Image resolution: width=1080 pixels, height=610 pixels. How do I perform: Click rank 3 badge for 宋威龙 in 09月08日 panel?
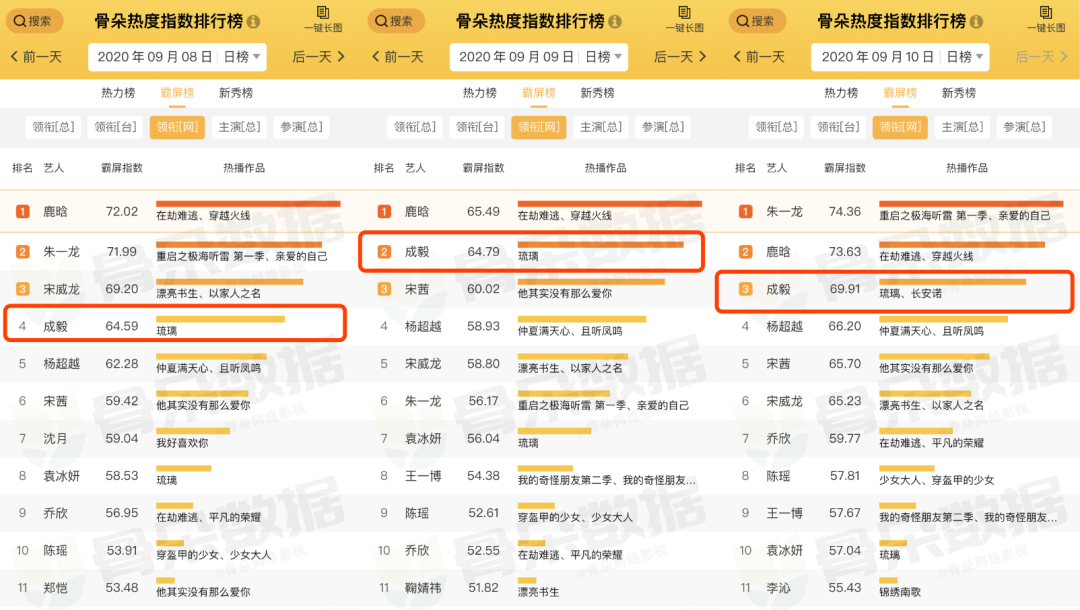[x=23, y=289]
